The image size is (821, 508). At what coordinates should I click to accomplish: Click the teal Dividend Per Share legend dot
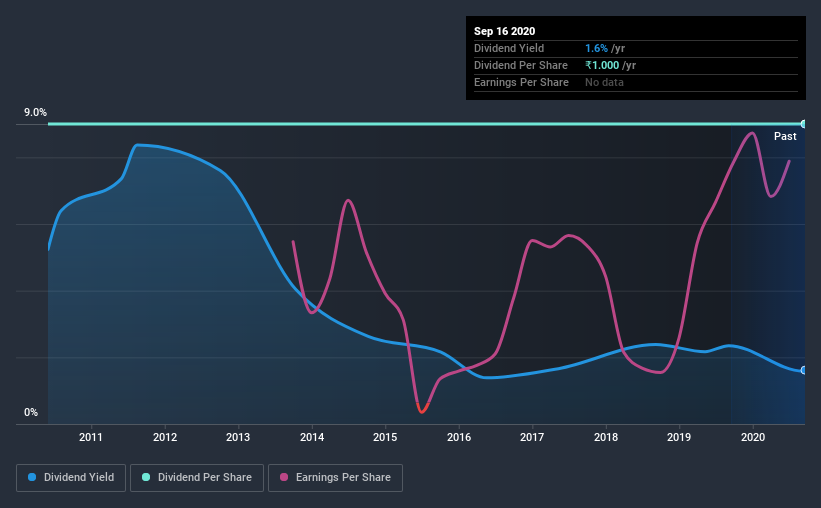[146, 477]
